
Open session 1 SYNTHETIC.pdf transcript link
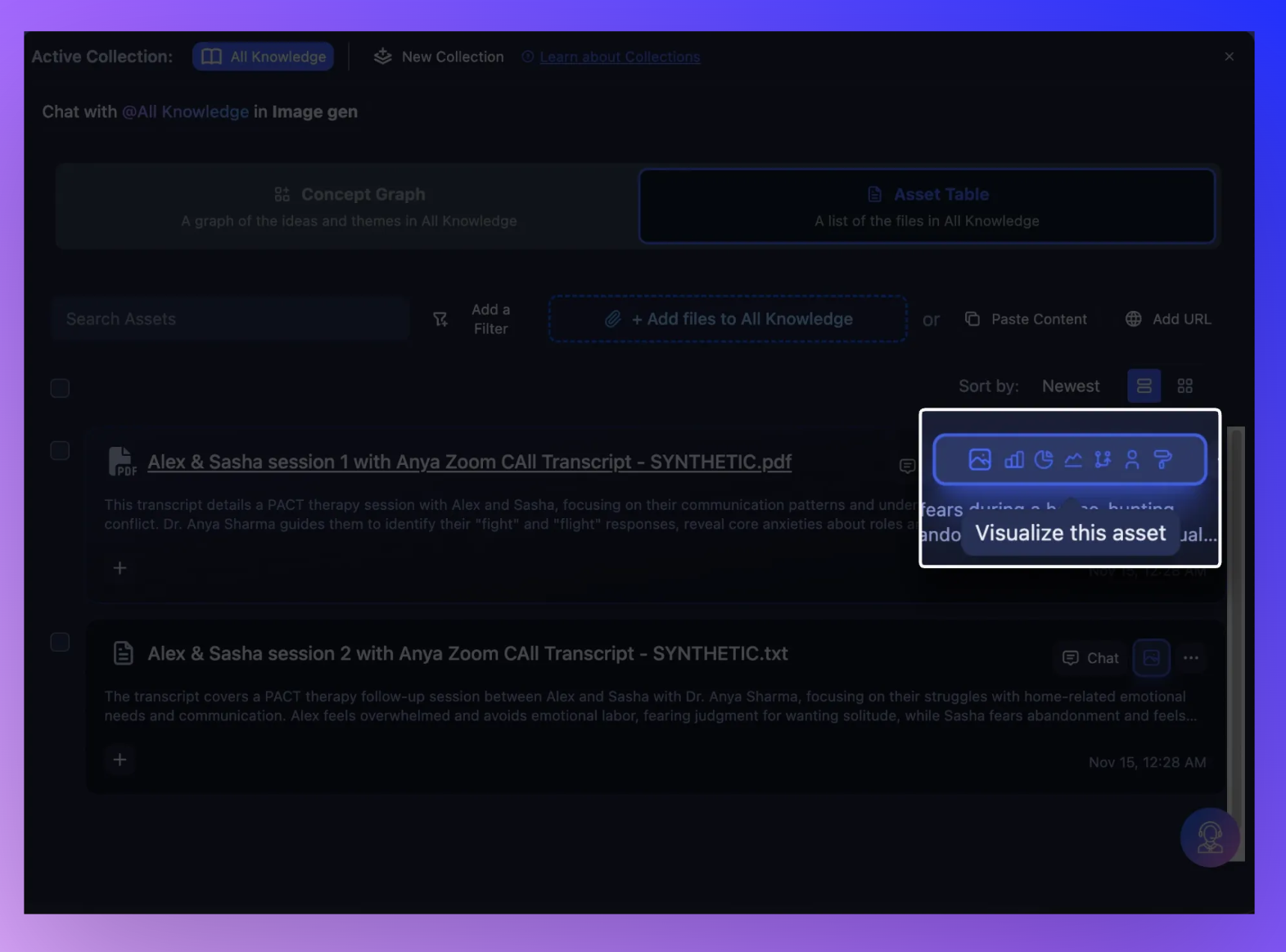[x=469, y=462]
